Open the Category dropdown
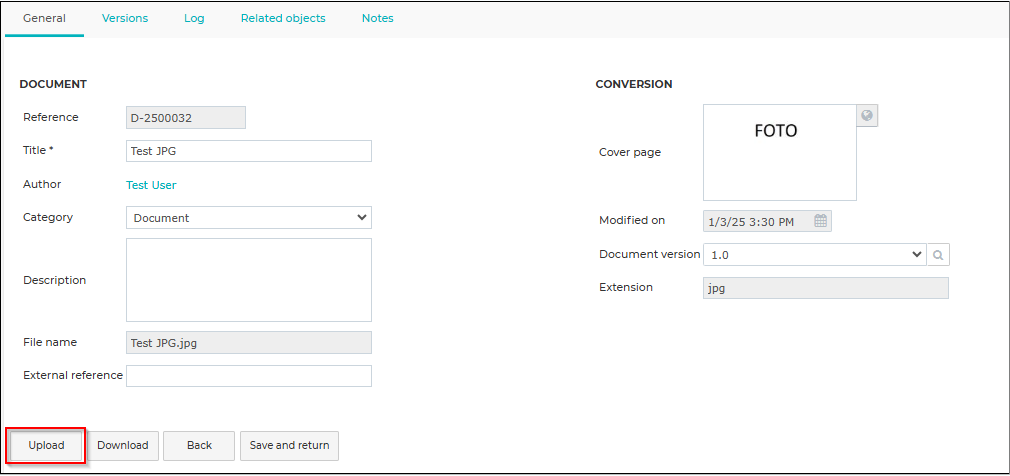Screen dimensions: 1010x476 coord(249,218)
